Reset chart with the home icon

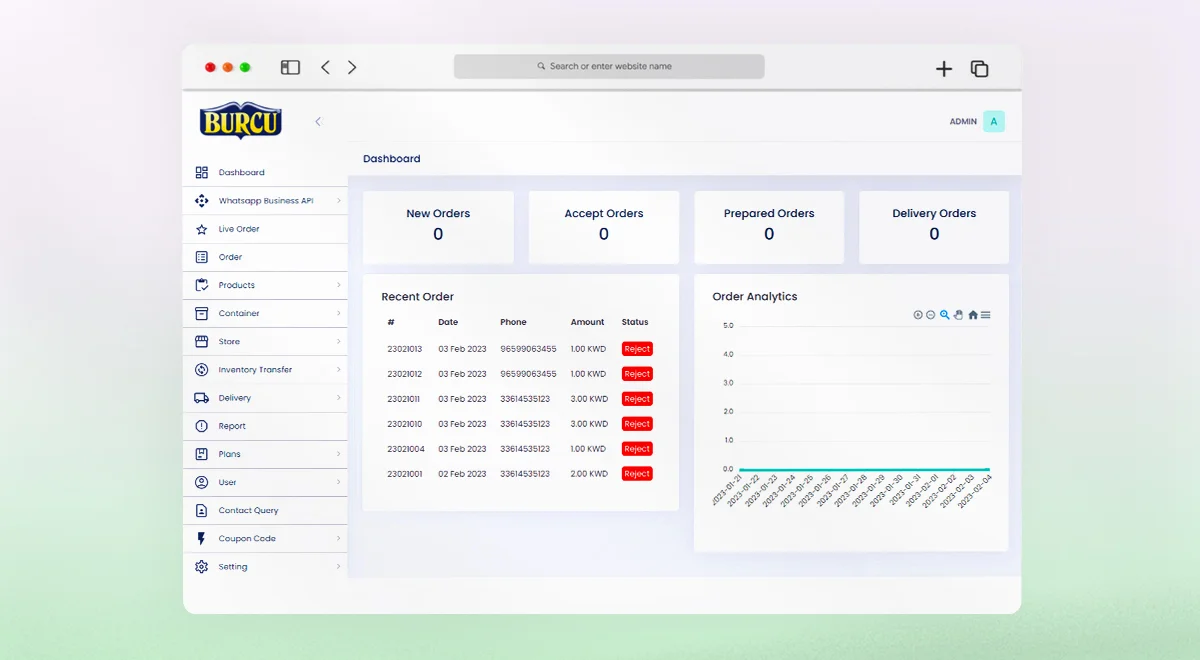click(973, 315)
